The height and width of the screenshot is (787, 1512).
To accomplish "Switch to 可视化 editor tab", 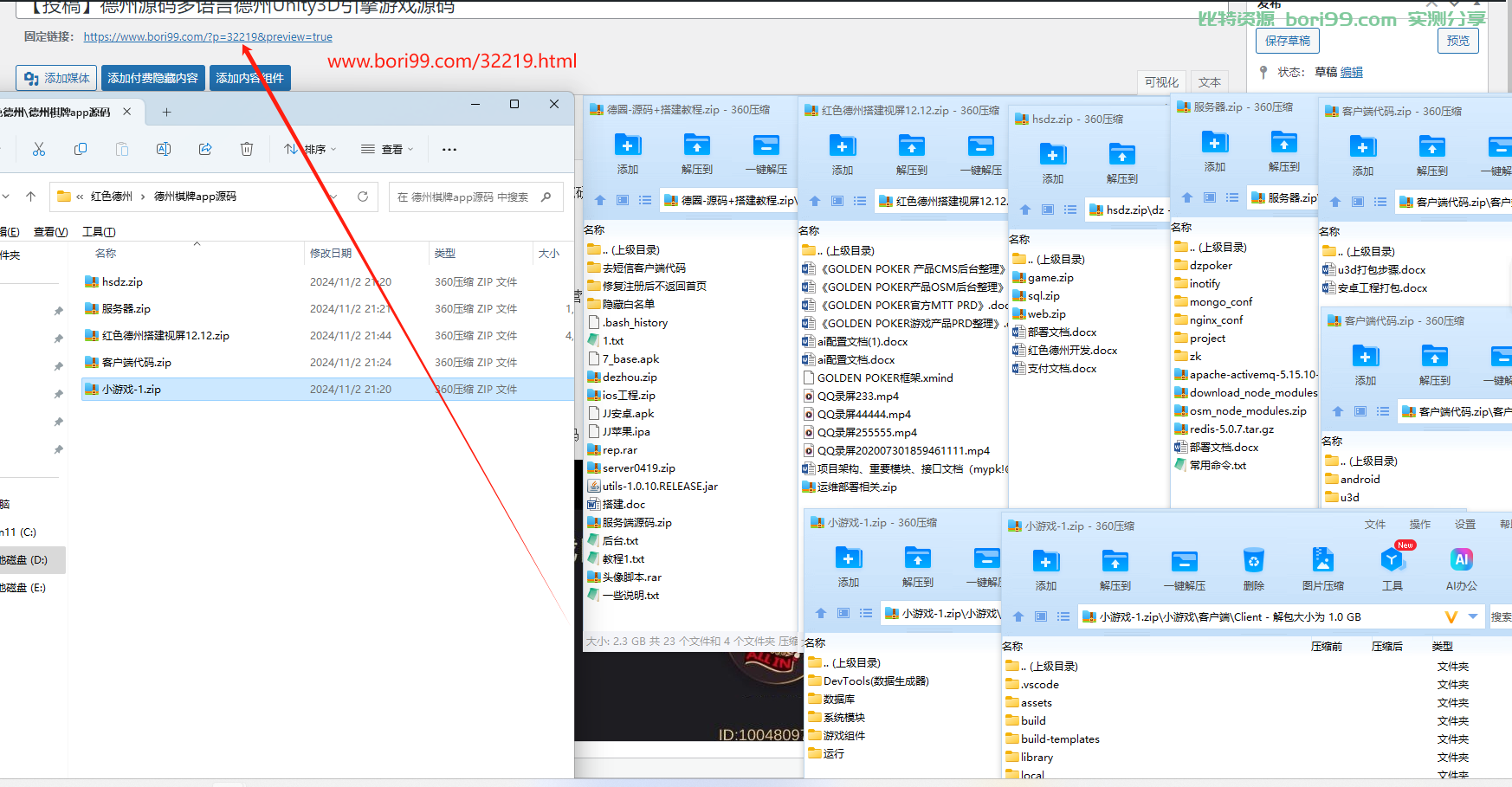I will [1161, 82].
